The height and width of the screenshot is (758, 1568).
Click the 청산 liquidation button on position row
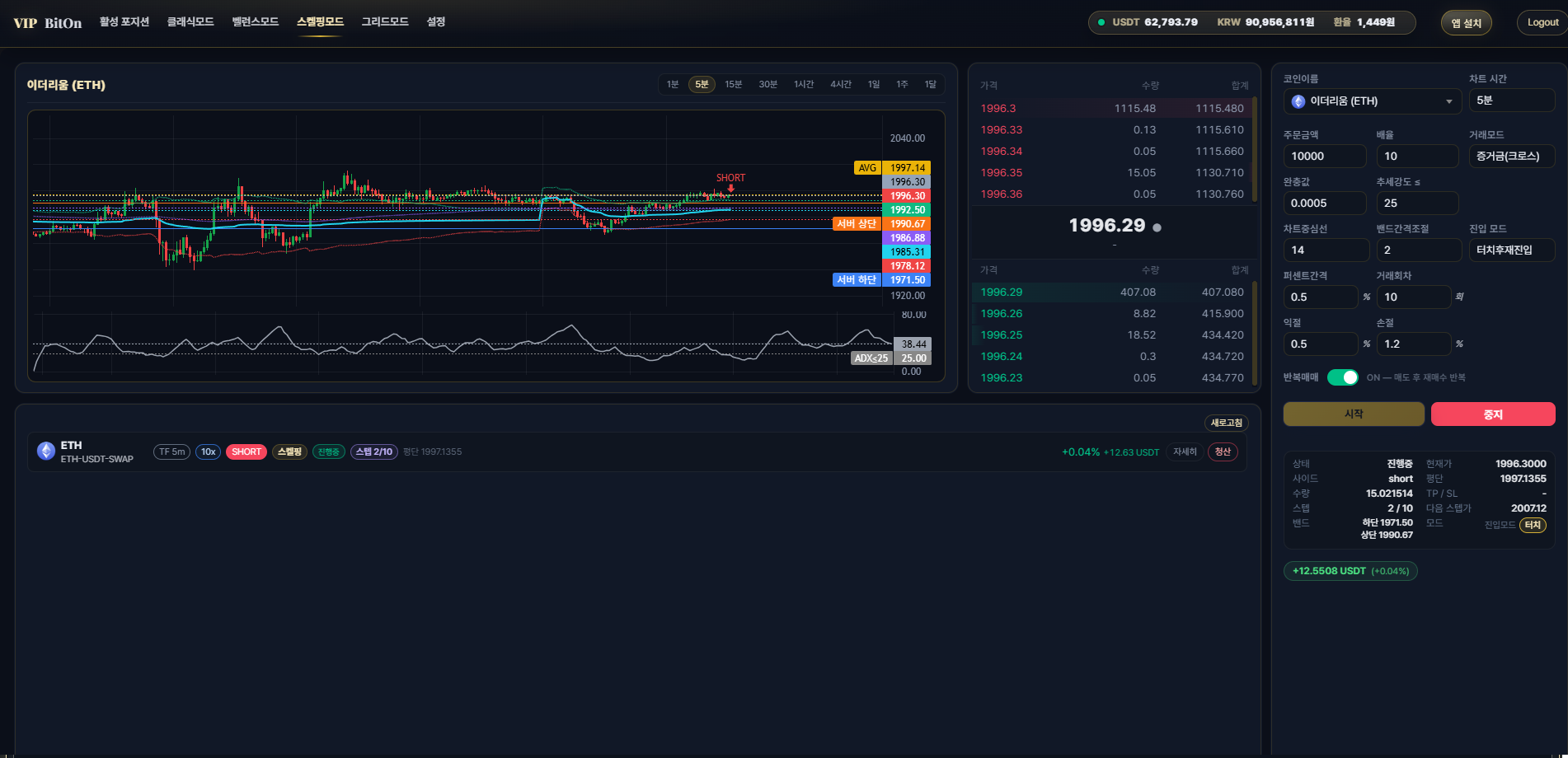tap(1223, 452)
